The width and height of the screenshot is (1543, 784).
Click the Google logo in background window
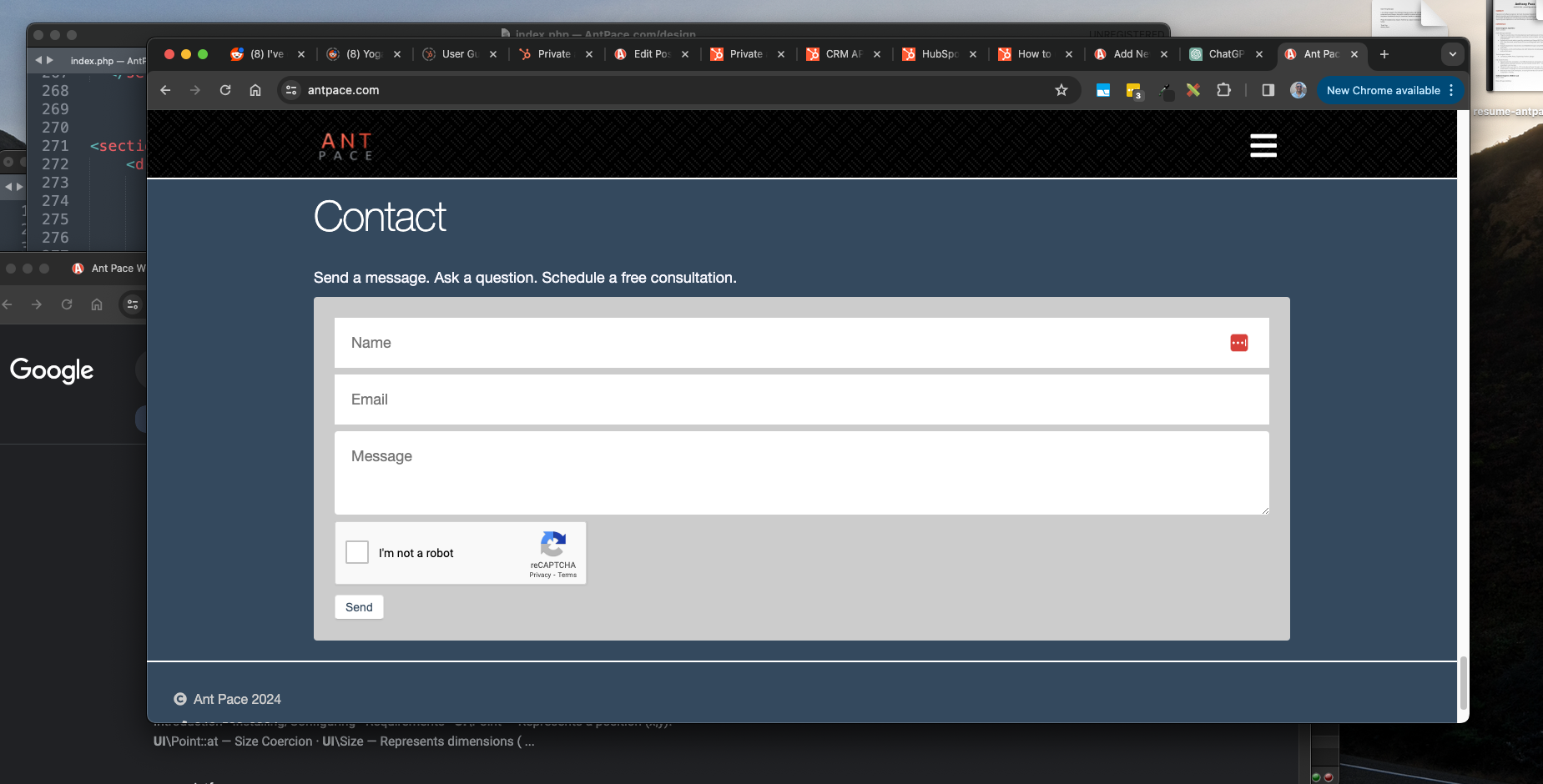[x=52, y=369]
